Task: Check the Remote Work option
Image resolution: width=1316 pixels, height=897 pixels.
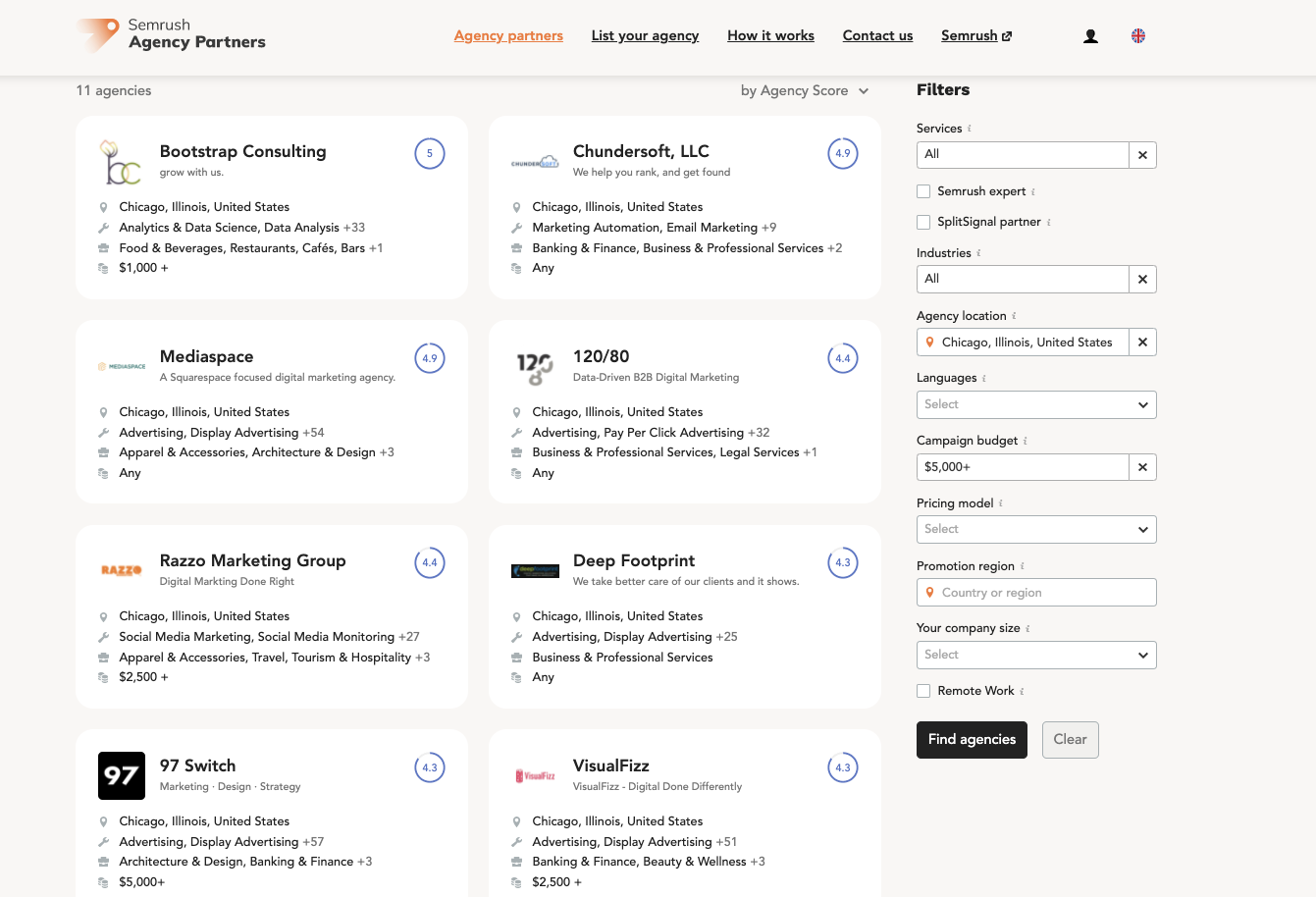Action: pos(923,691)
